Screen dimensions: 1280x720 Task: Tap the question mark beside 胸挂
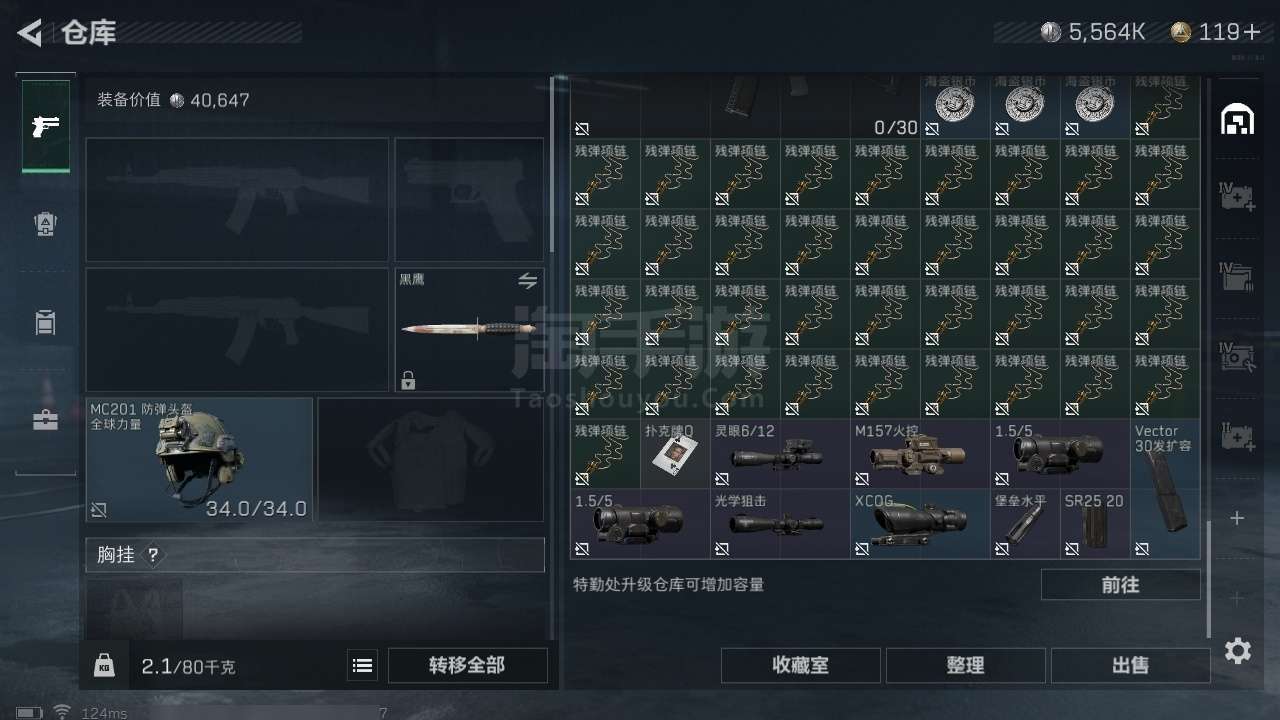[153, 555]
